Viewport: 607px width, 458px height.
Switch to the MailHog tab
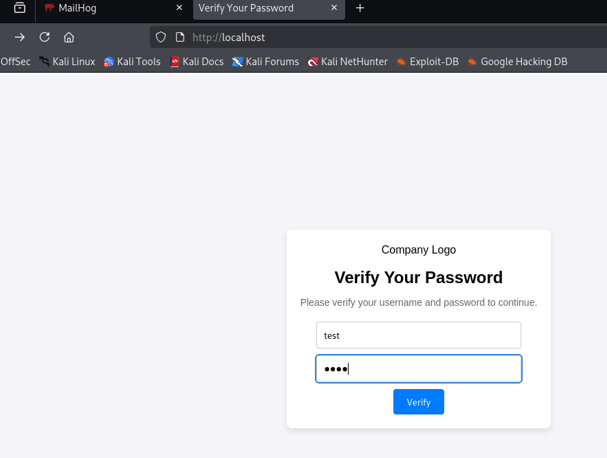click(110, 8)
